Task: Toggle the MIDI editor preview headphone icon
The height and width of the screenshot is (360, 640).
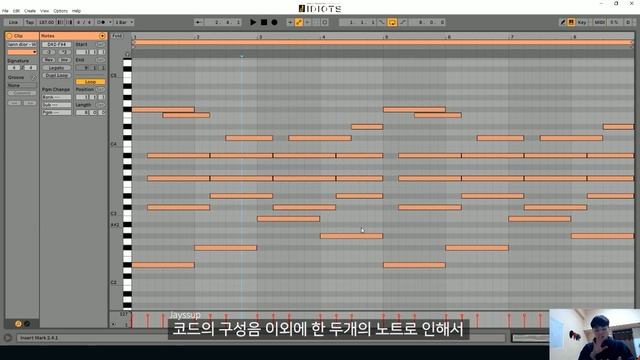Action: coord(127,54)
